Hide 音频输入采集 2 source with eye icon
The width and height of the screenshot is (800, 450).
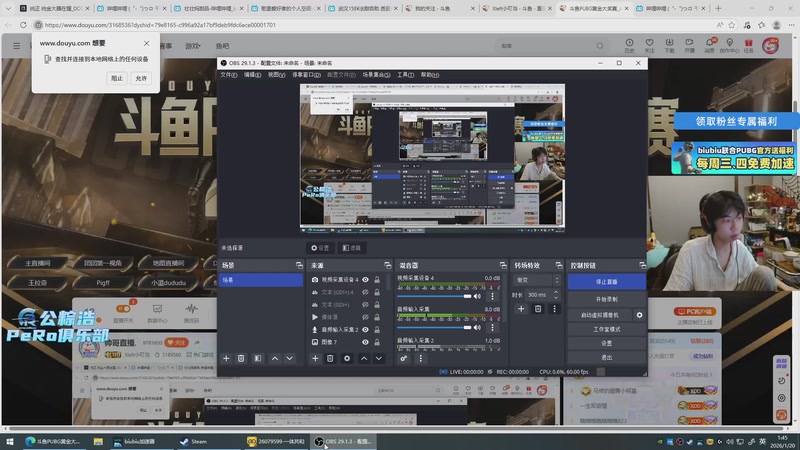pos(365,330)
